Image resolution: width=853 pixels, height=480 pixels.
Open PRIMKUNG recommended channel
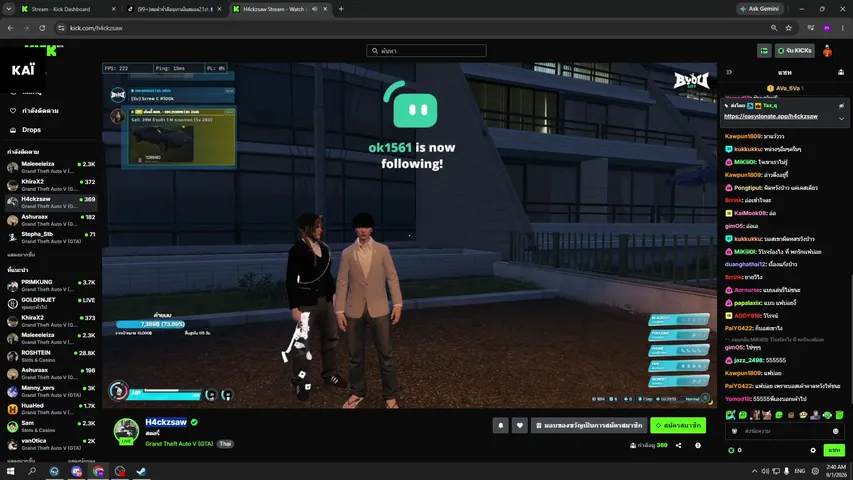tap(51, 285)
